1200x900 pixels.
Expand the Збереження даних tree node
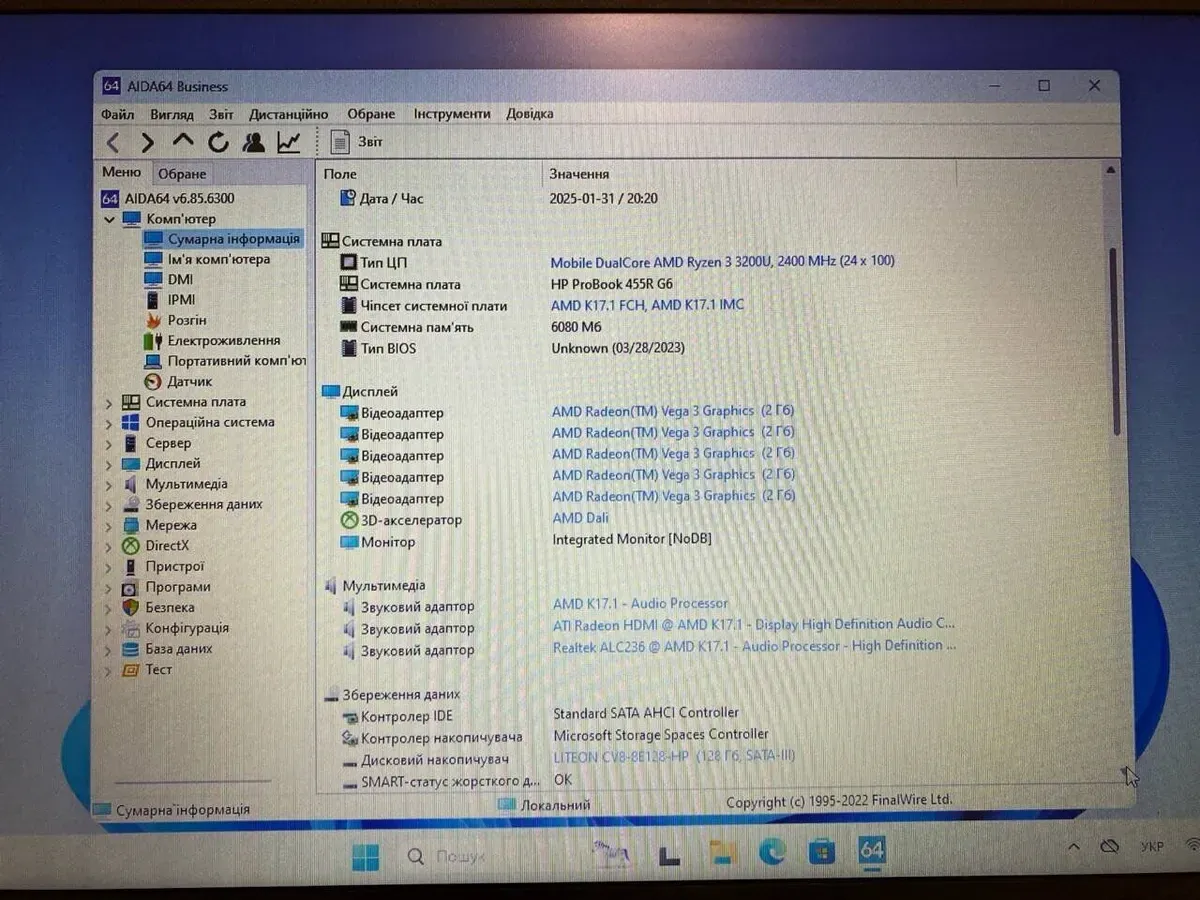point(109,506)
